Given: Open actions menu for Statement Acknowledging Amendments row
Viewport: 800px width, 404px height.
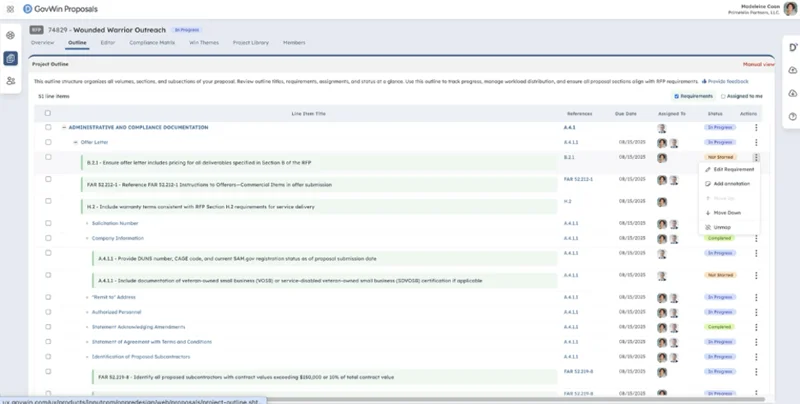Looking at the screenshot, I should click(756, 327).
